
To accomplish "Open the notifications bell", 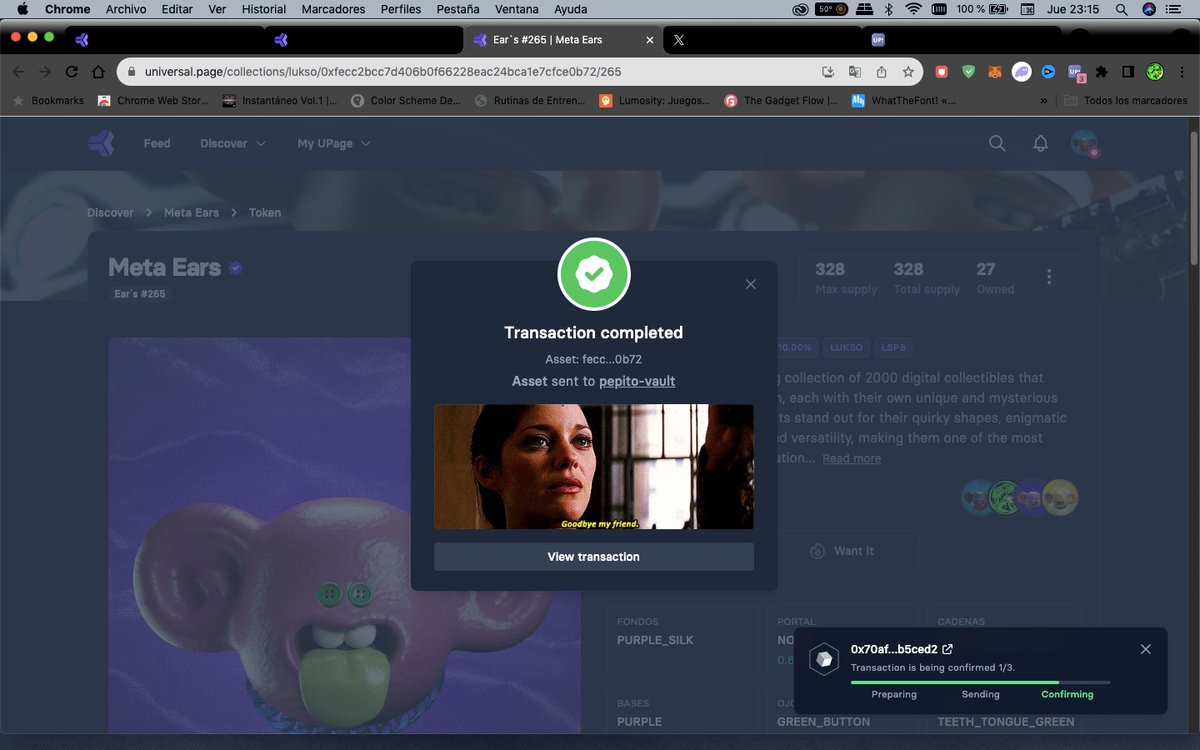I will (x=1041, y=143).
